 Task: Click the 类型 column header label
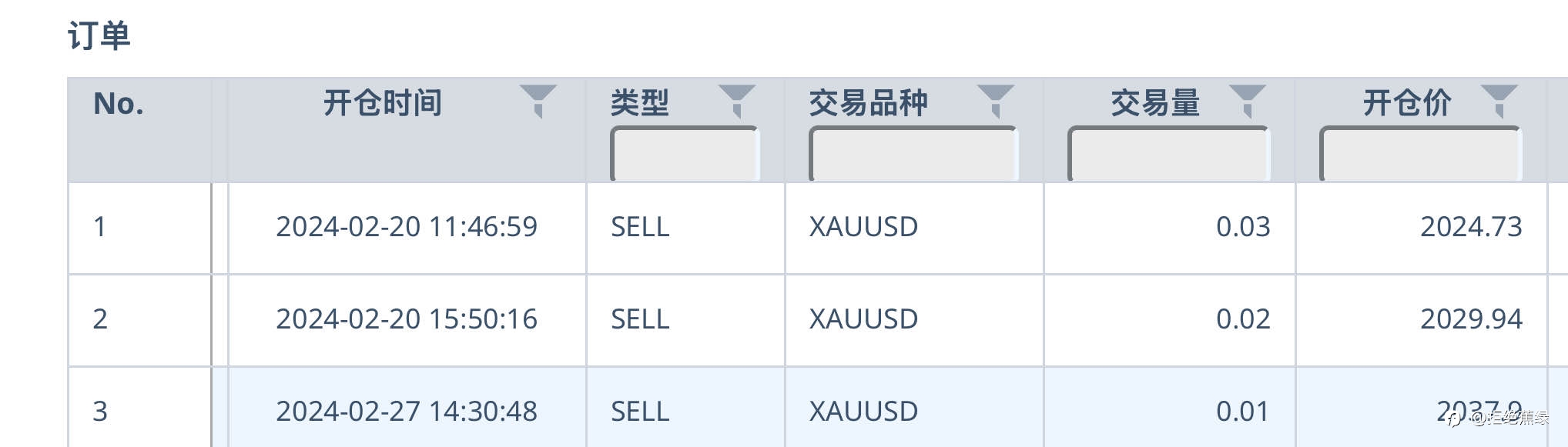point(640,102)
